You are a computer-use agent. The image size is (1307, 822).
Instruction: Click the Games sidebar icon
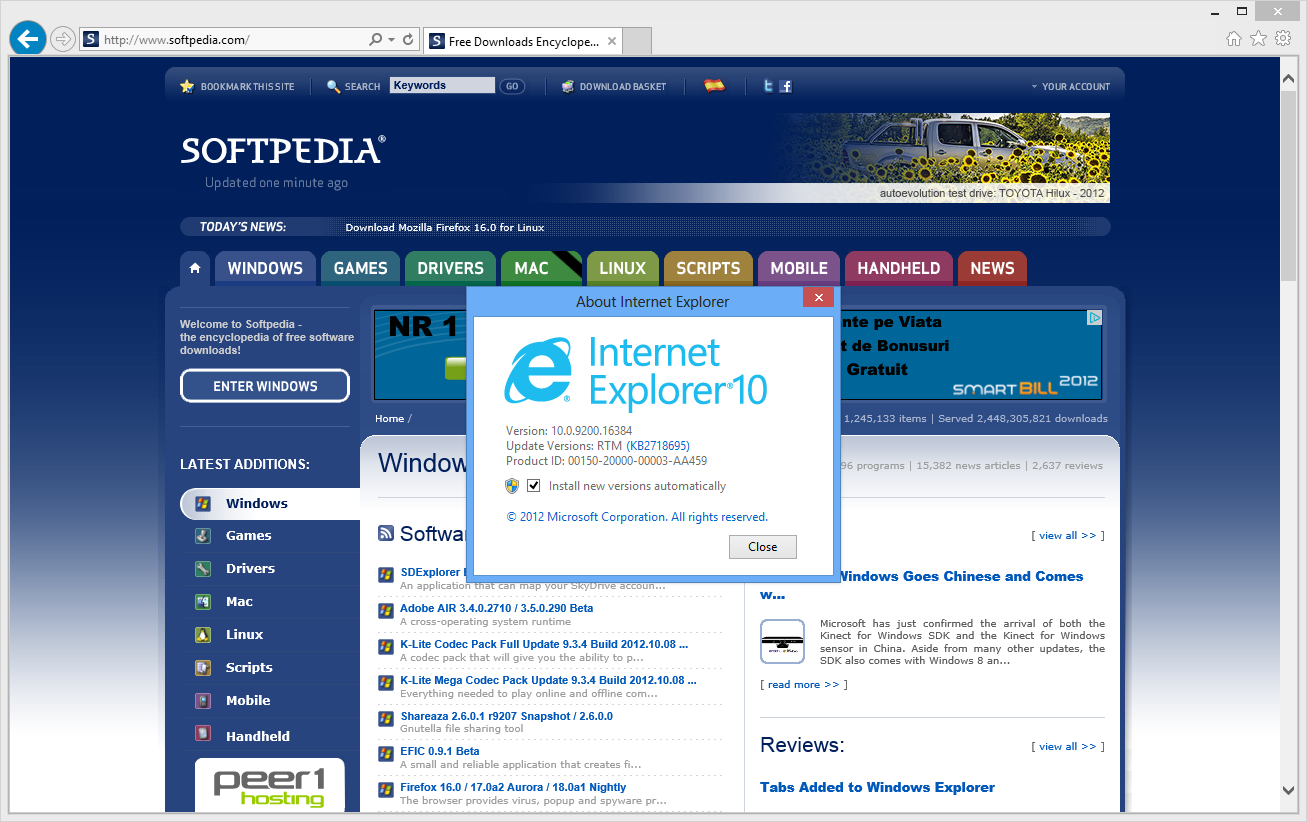[203, 536]
